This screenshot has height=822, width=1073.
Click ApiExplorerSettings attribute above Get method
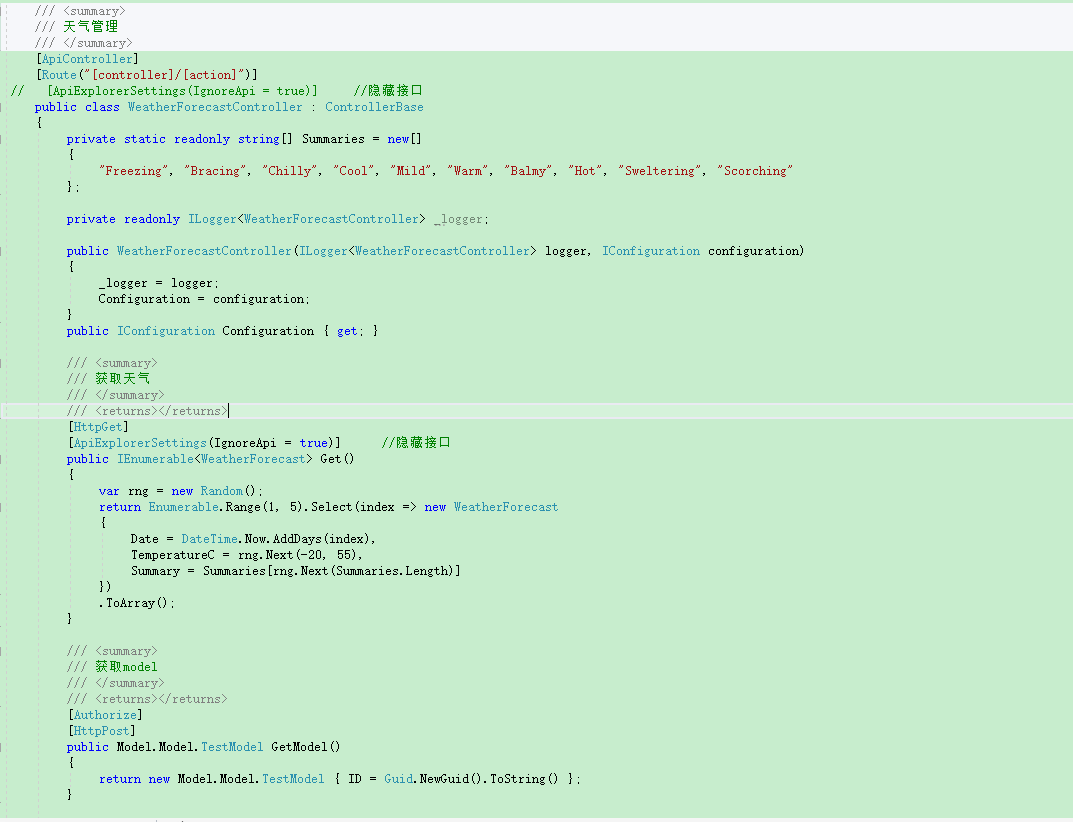[140, 443]
